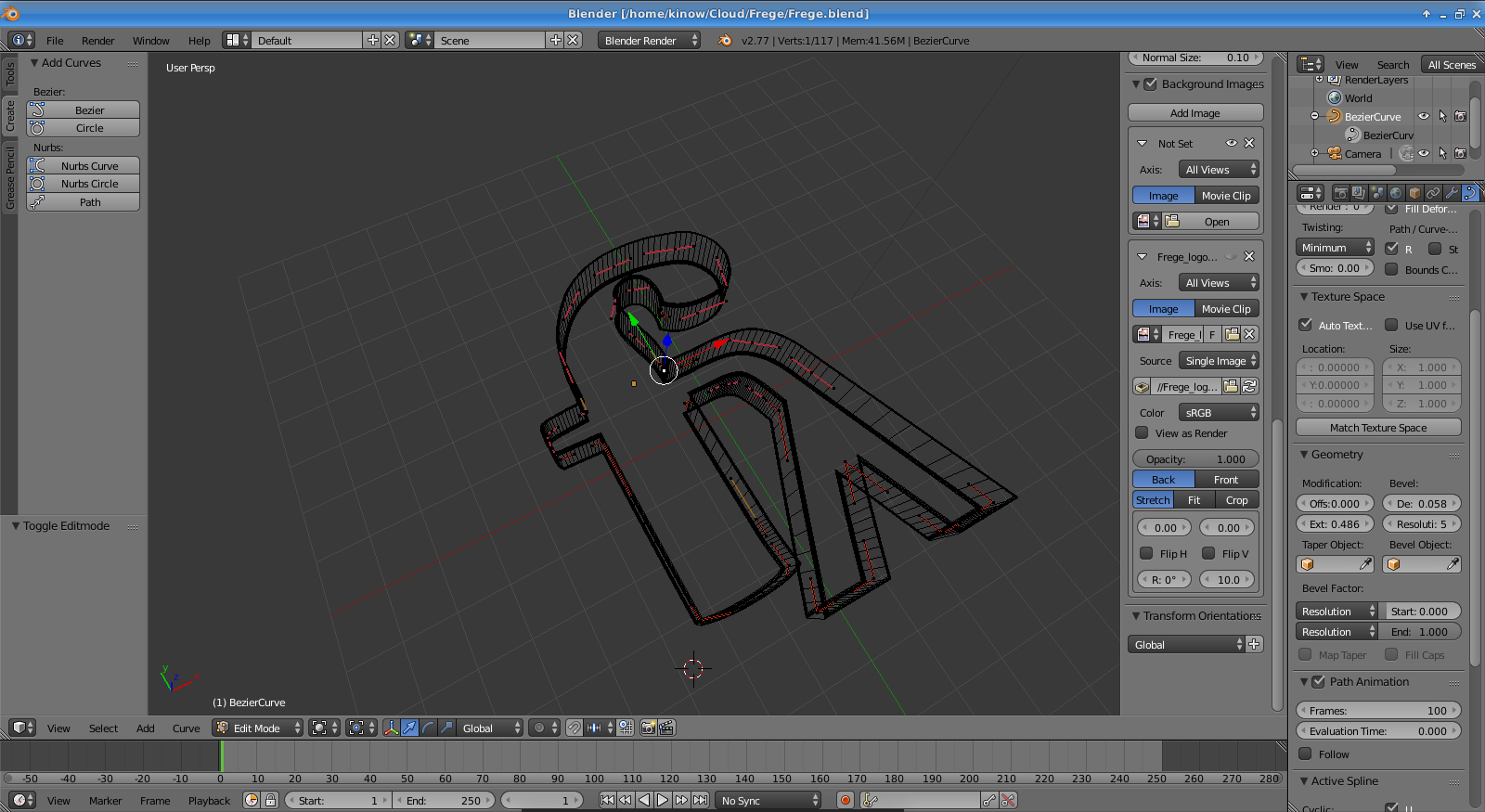Open the Constraints chain-link tab
This screenshot has height=812, width=1485.
click(x=1433, y=193)
